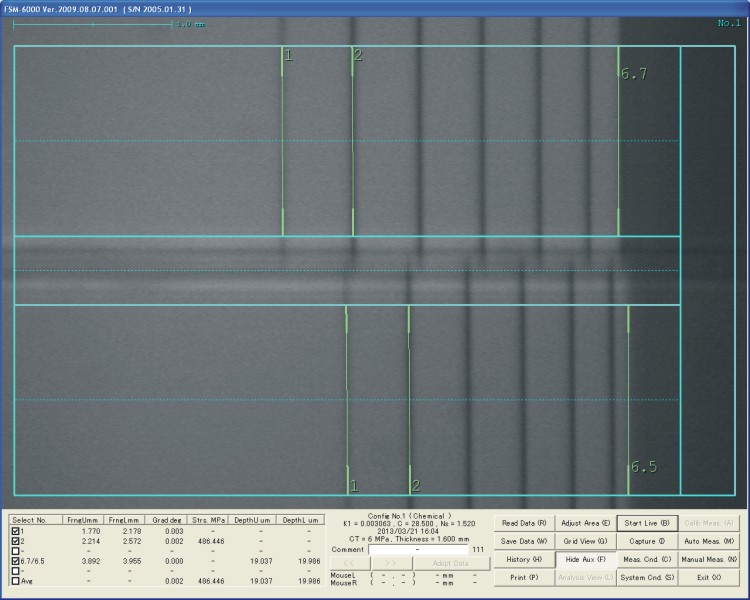Screen dimensions: 750x600
Task: Run Auto Meas. (M)
Action: [x=709, y=541]
